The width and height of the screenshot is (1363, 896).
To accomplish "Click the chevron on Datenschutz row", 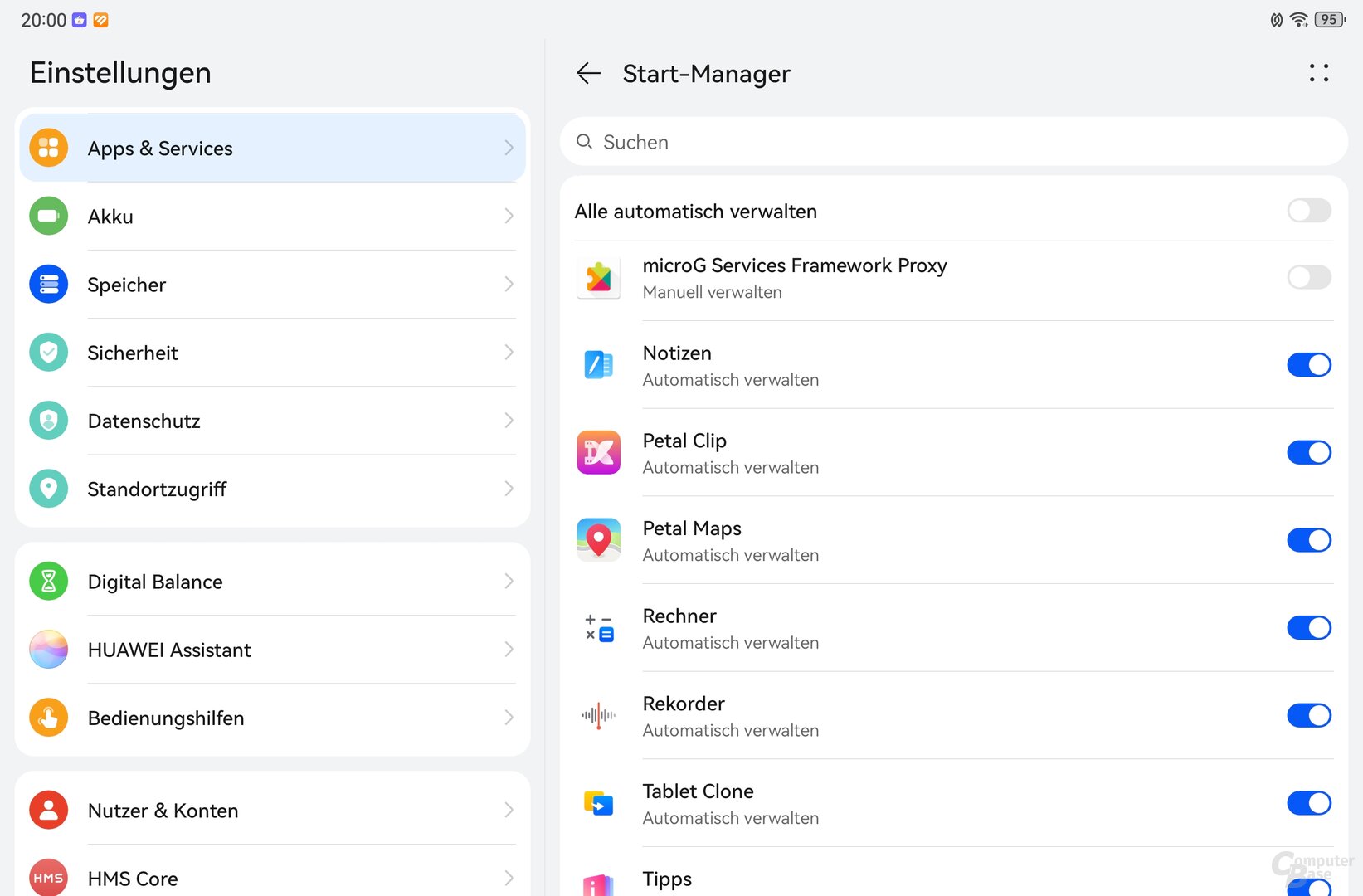I will tap(509, 421).
